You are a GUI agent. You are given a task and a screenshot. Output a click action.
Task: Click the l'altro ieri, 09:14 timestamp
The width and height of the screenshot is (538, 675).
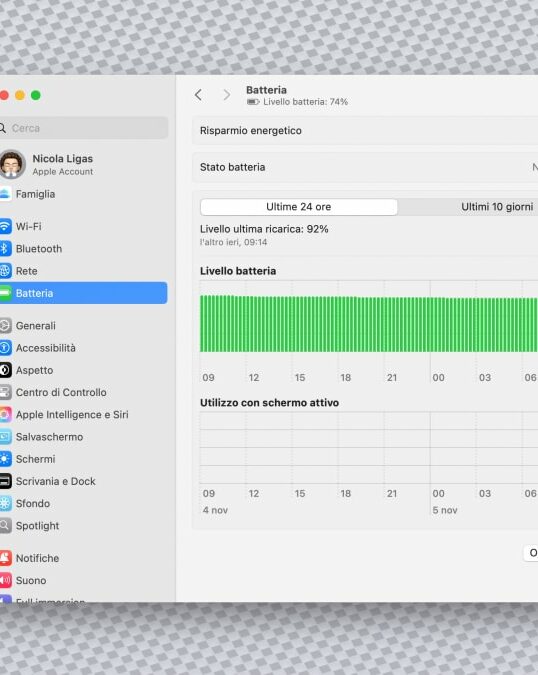(x=233, y=242)
